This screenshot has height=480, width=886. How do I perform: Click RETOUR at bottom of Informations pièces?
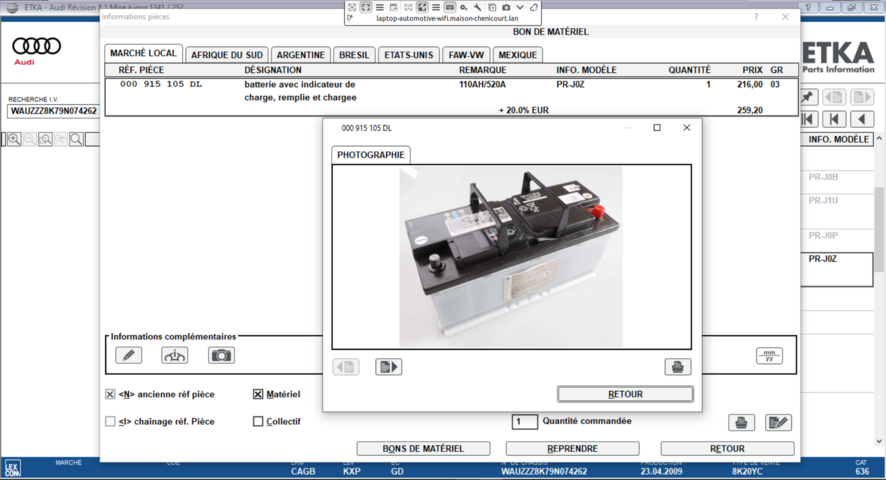[x=727, y=448]
